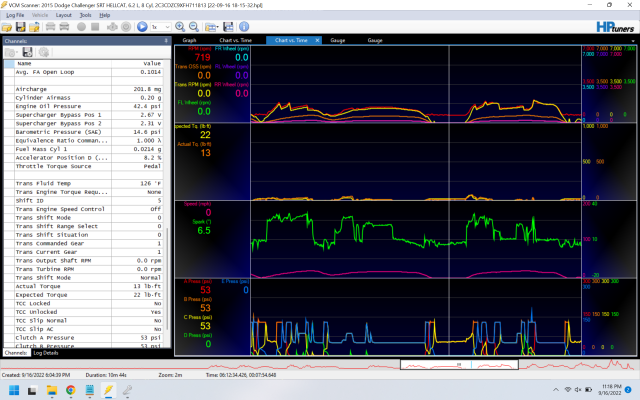Select the Throttle Torque Source row

point(83,166)
